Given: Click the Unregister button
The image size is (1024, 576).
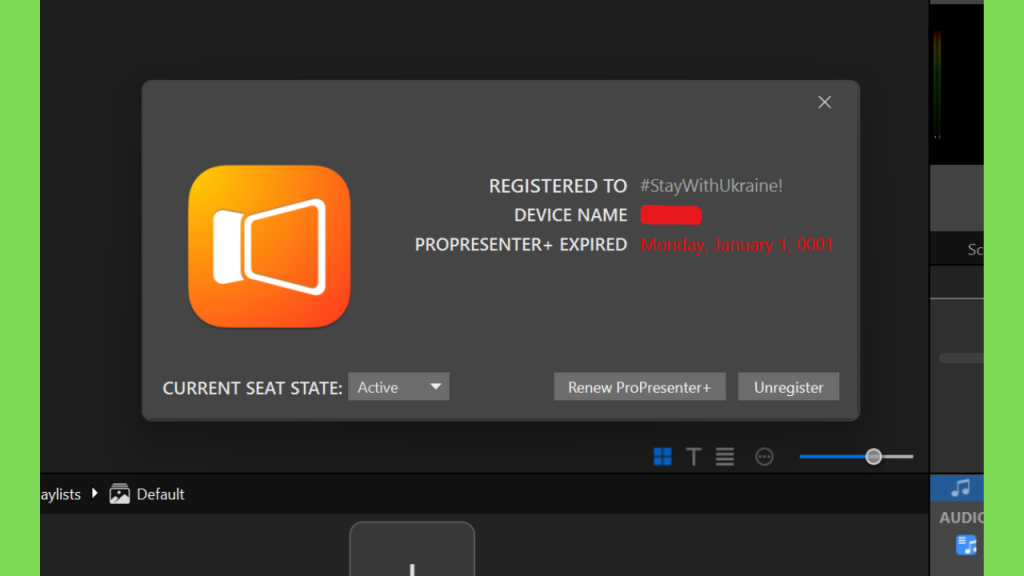Looking at the screenshot, I should point(788,387).
